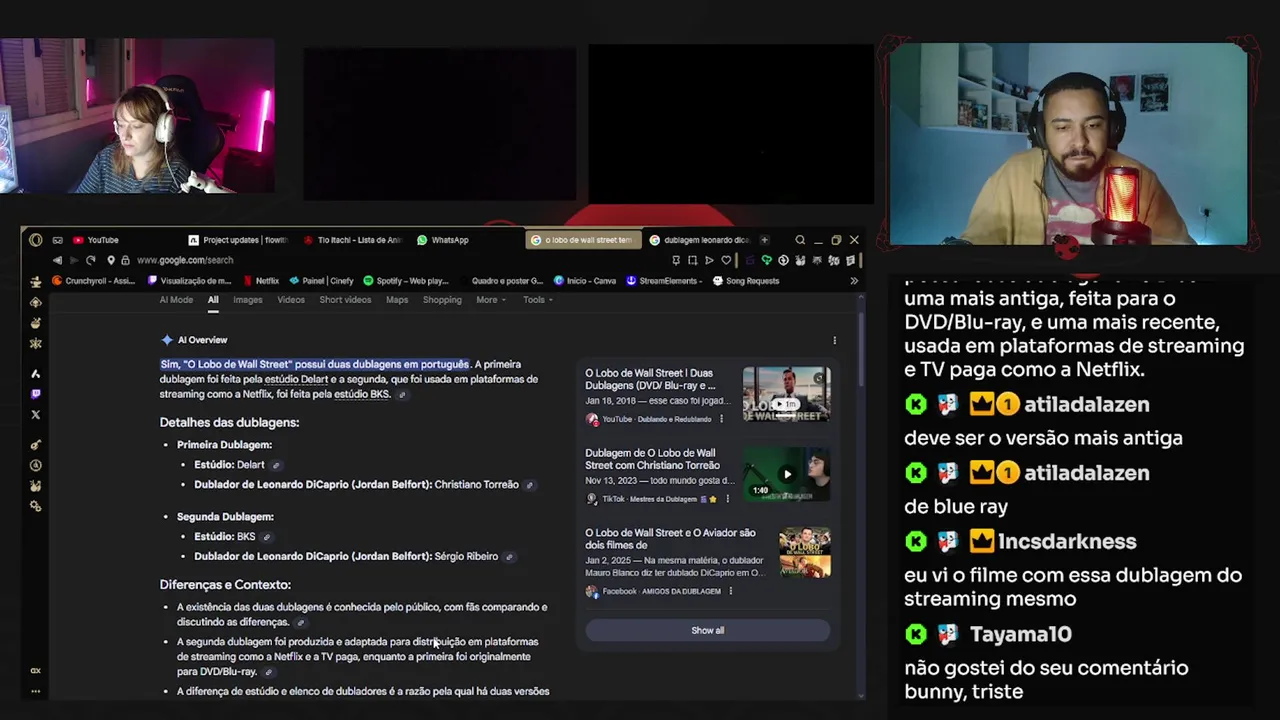
Task: Click chat username 'Tayama10'
Action: pos(1021,635)
